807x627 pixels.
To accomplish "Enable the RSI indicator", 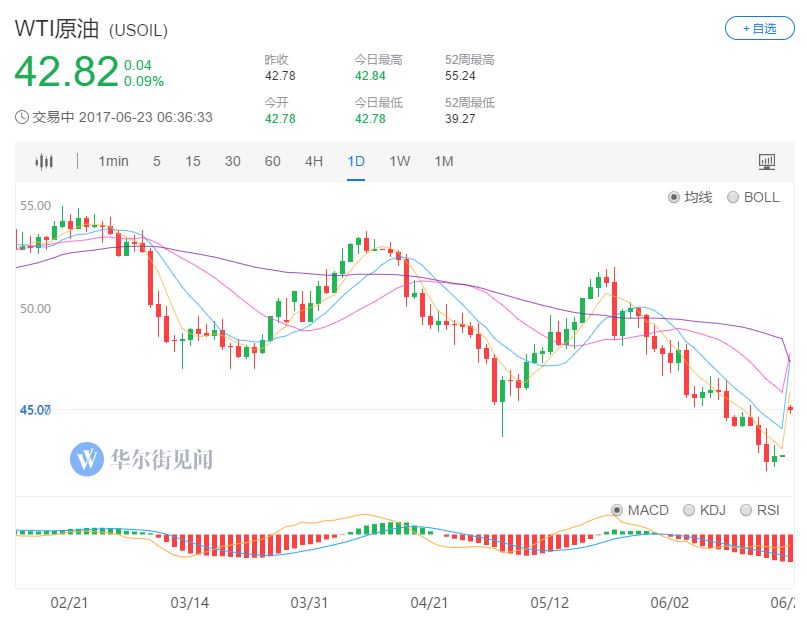I will click(x=746, y=510).
